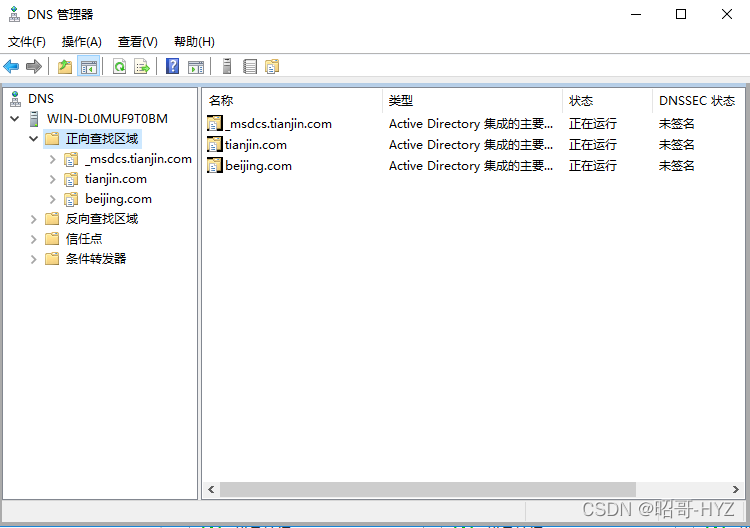
Task: Collapse the WIN-DL0MUF9T0BM server node
Action: 15,119
